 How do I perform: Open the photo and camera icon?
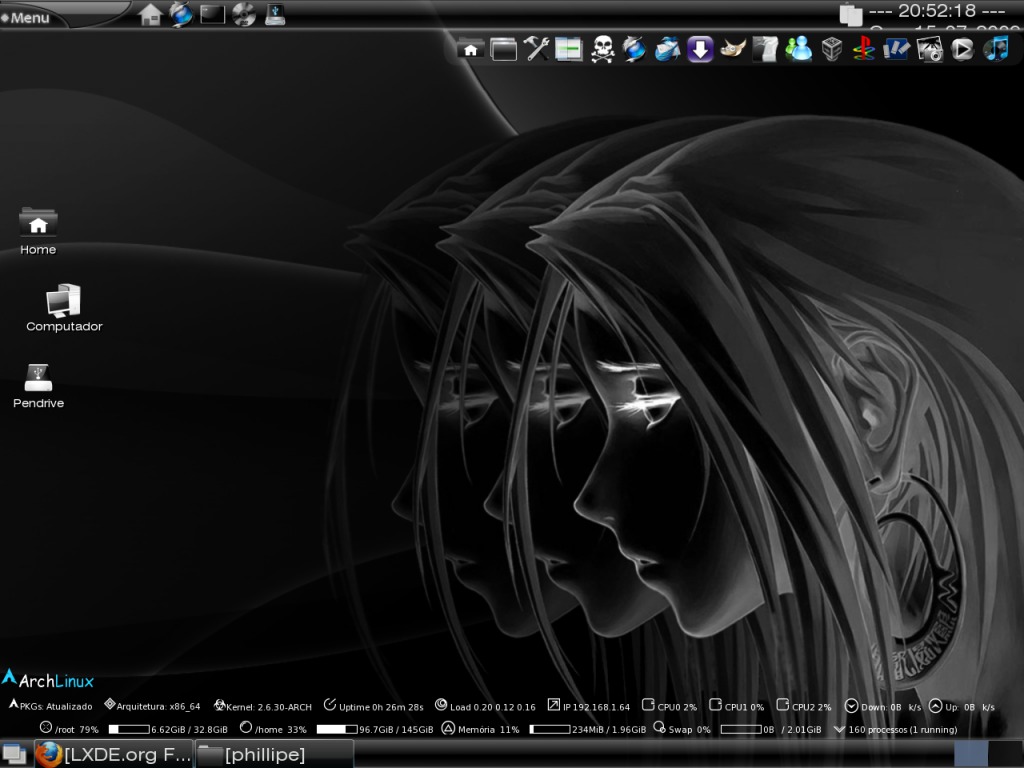(x=929, y=49)
